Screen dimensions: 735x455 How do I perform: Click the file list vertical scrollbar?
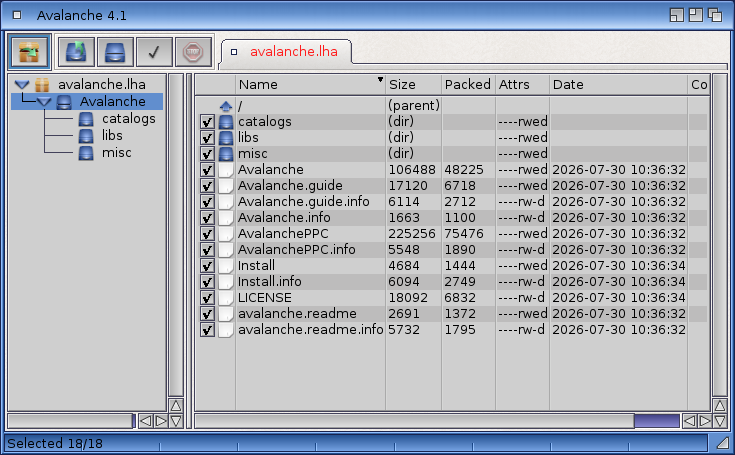coord(720,235)
